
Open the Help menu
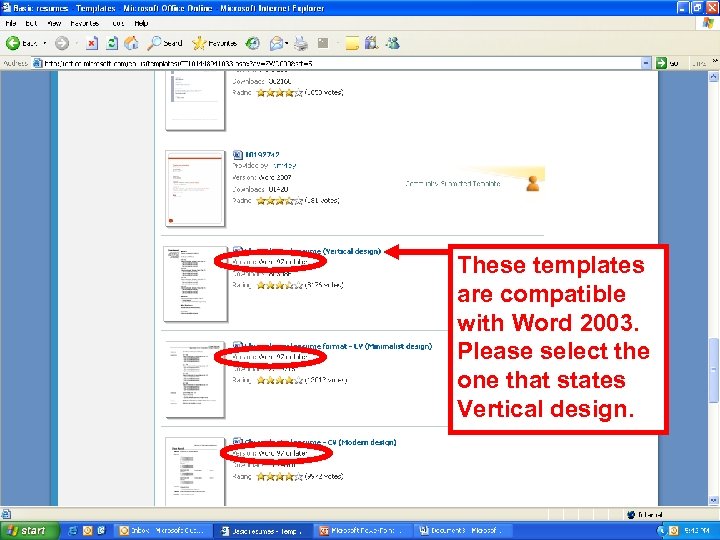click(141, 23)
